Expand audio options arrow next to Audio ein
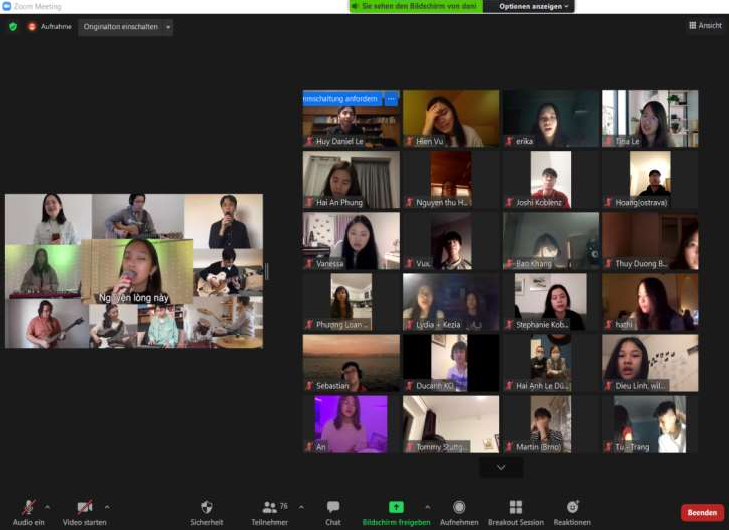The image size is (729, 530). pyautogui.click(x=47, y=507)
